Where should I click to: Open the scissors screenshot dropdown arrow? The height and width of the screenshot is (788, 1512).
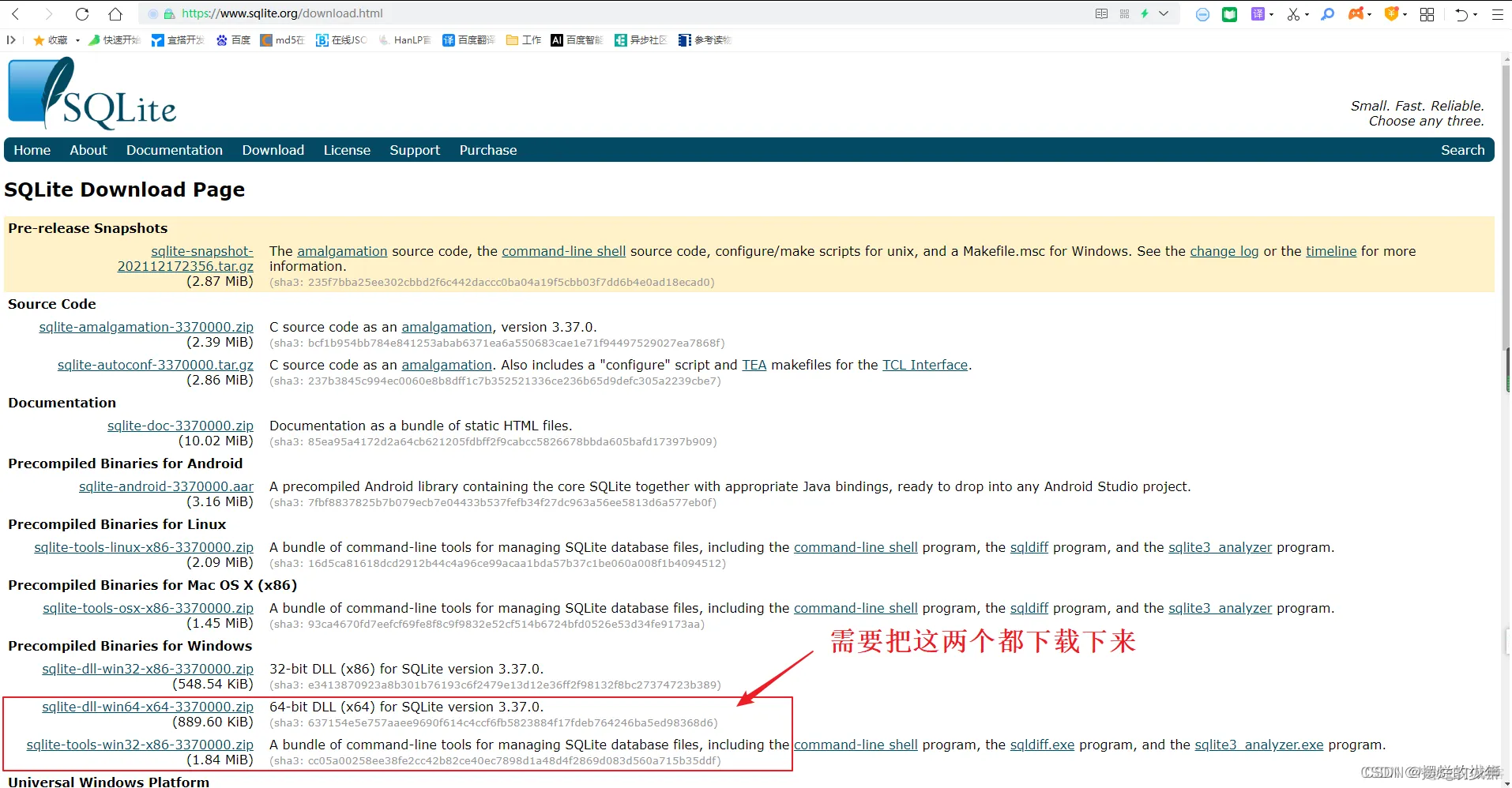pyautogui.click(x=1307, y=15)
